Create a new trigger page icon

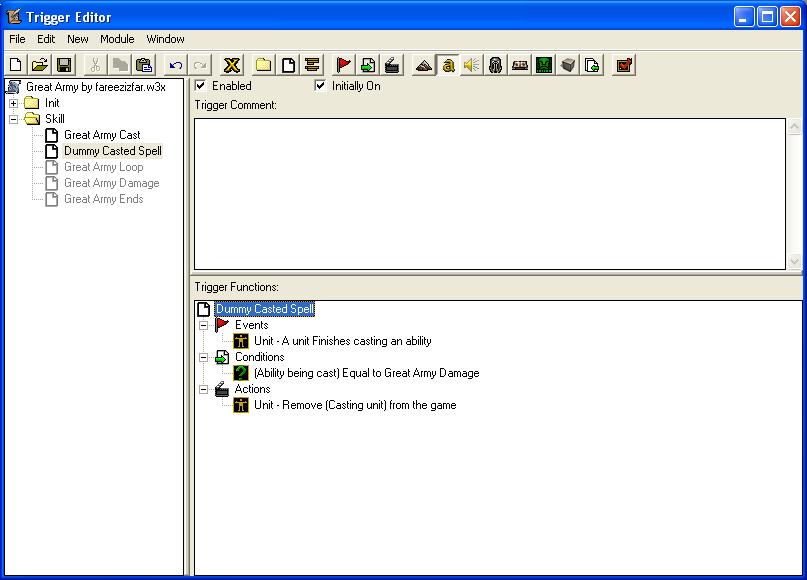288,65
